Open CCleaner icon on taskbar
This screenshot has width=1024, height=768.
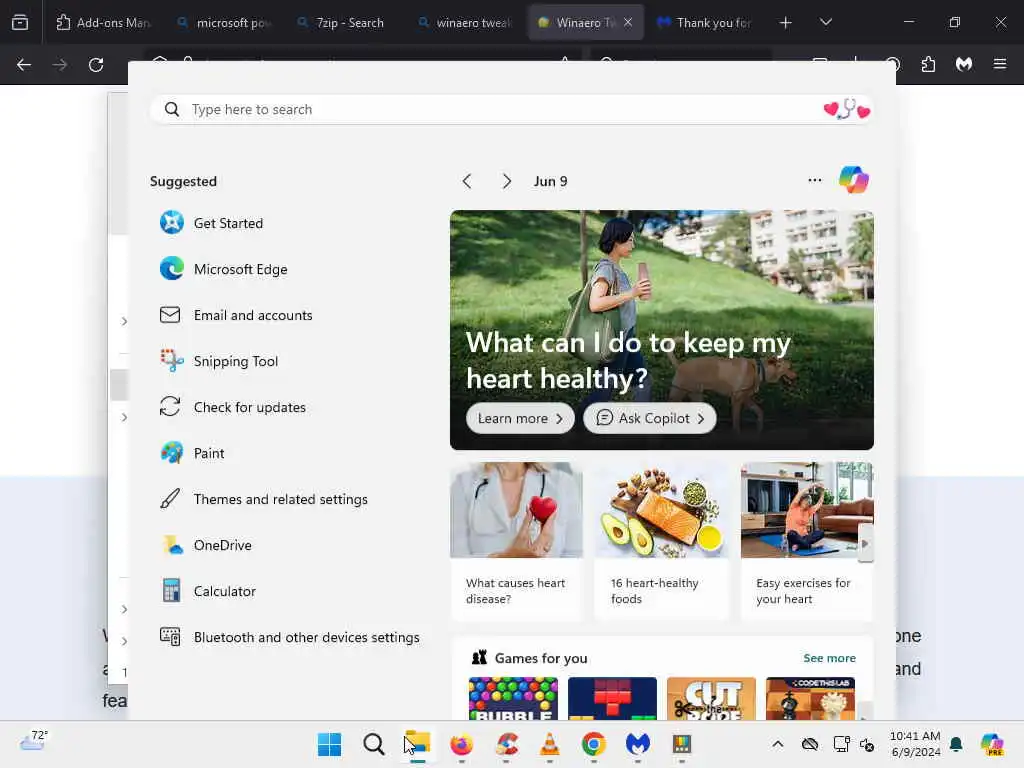(x=506, y=744)
